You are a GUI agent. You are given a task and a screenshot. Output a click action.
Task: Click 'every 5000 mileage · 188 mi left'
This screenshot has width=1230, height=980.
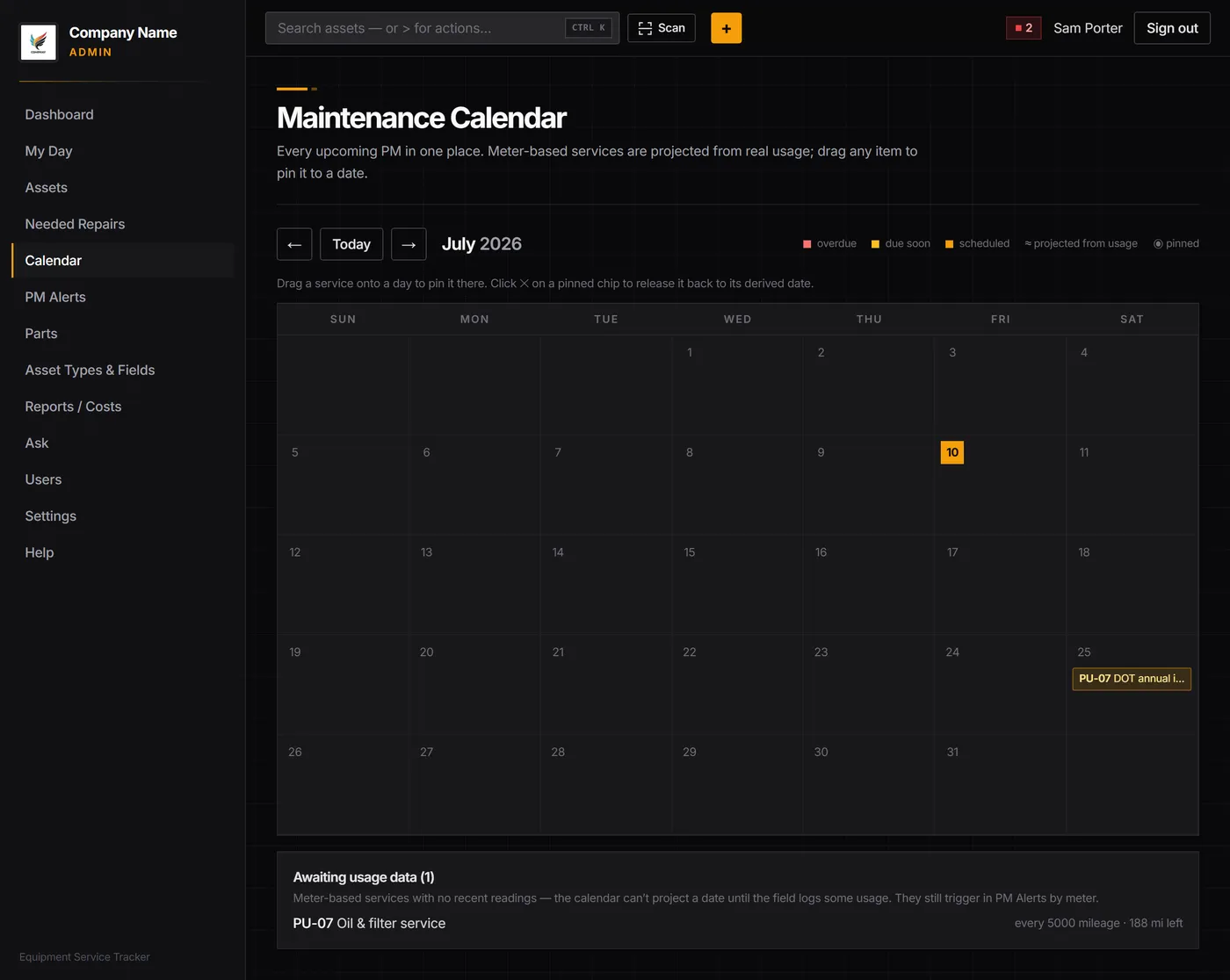point(1098,923)
